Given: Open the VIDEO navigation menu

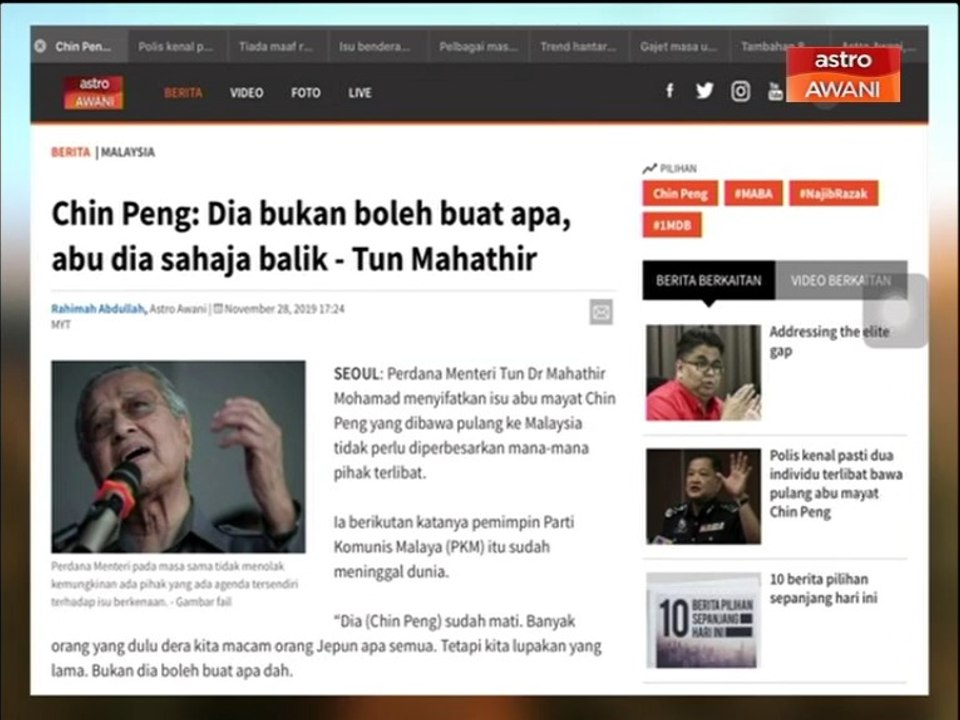Looking at the screenshot, I should pyautogui.click(x=247, y=93).
